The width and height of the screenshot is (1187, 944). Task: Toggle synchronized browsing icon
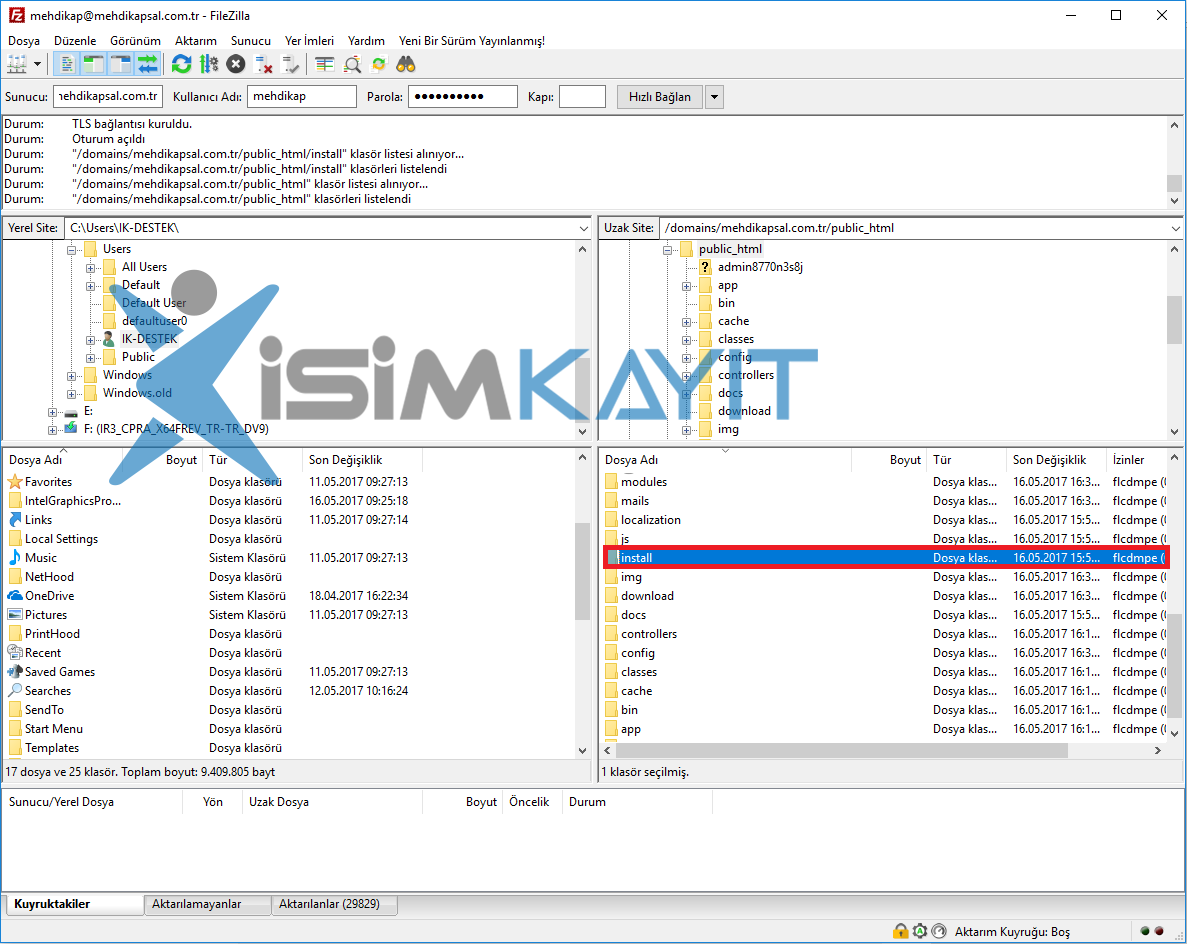click(x=379, y=64)
